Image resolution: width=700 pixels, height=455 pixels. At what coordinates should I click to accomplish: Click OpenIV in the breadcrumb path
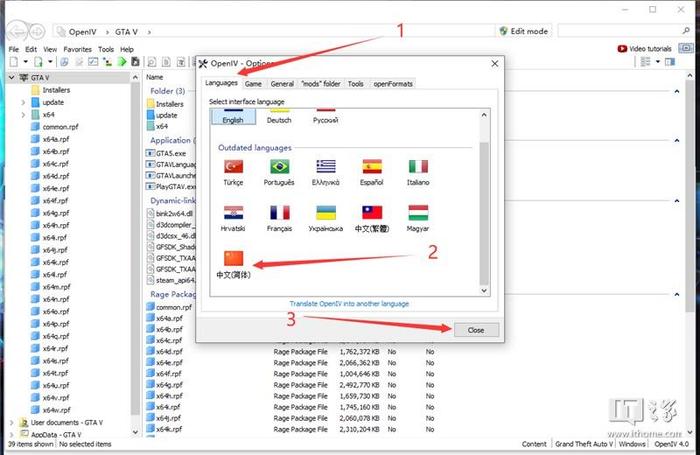click(x=83, y=32)
